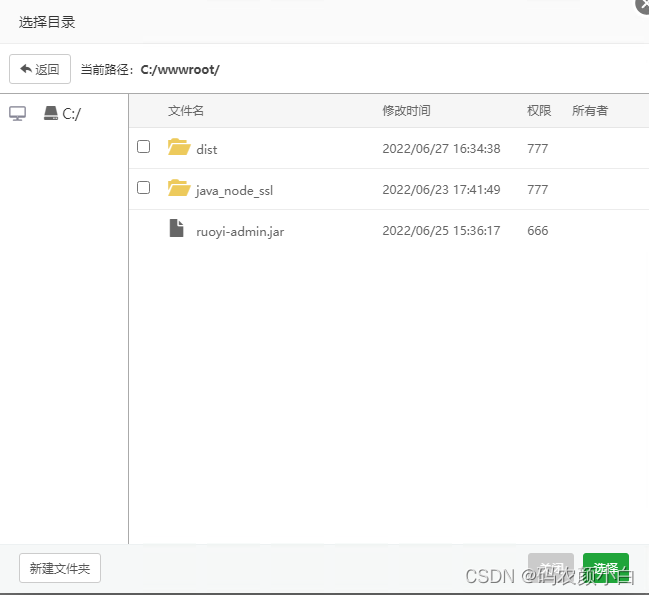Click the green 选择 select button
Screen dimensions: 649x595
606,568
